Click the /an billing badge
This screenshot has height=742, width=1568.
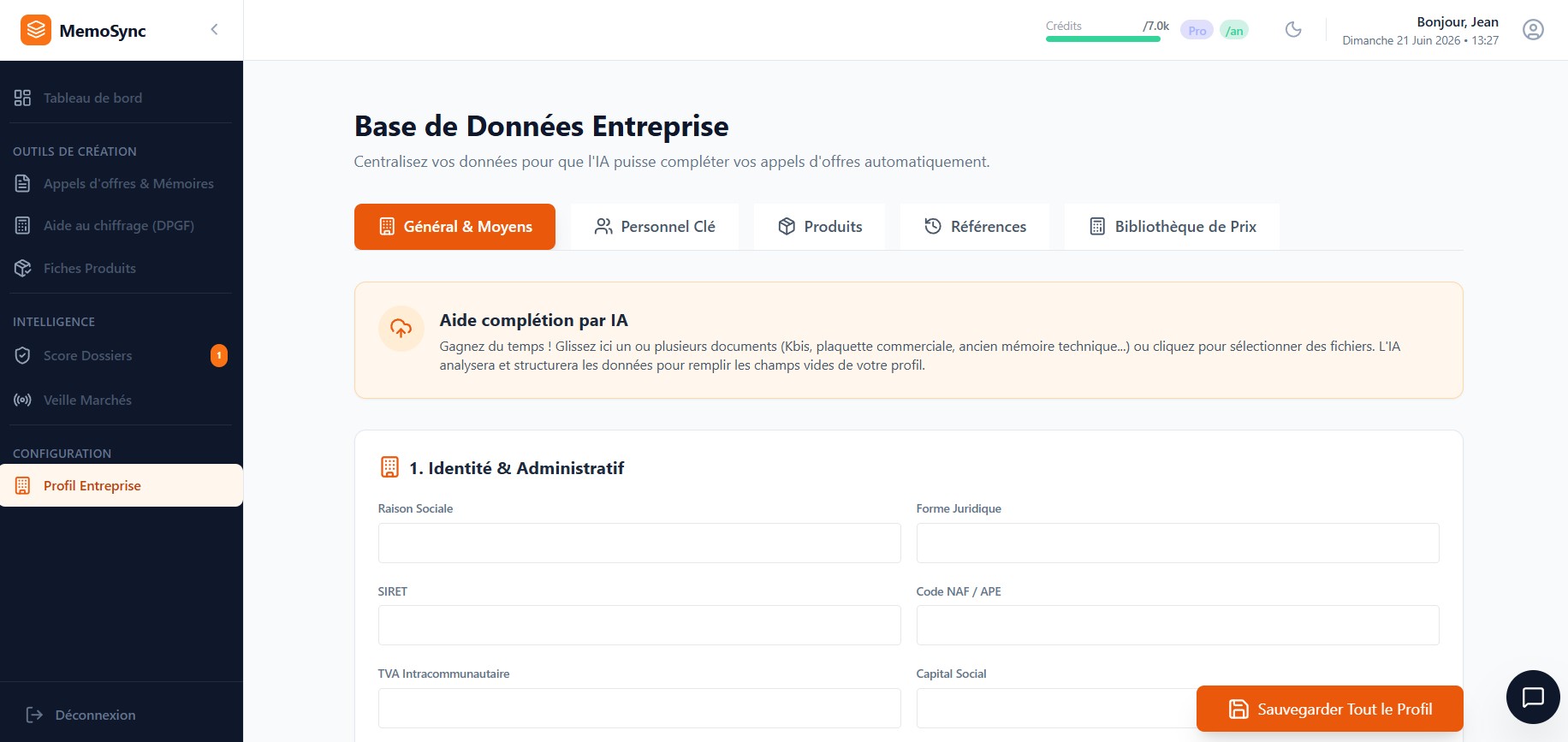(1234, 31)
